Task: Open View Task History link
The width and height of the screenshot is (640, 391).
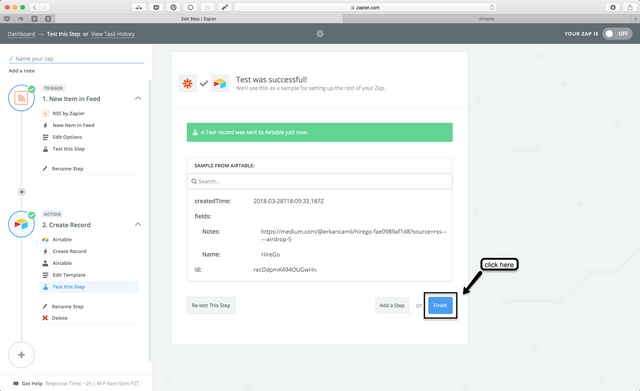Action: coord(113,34)
